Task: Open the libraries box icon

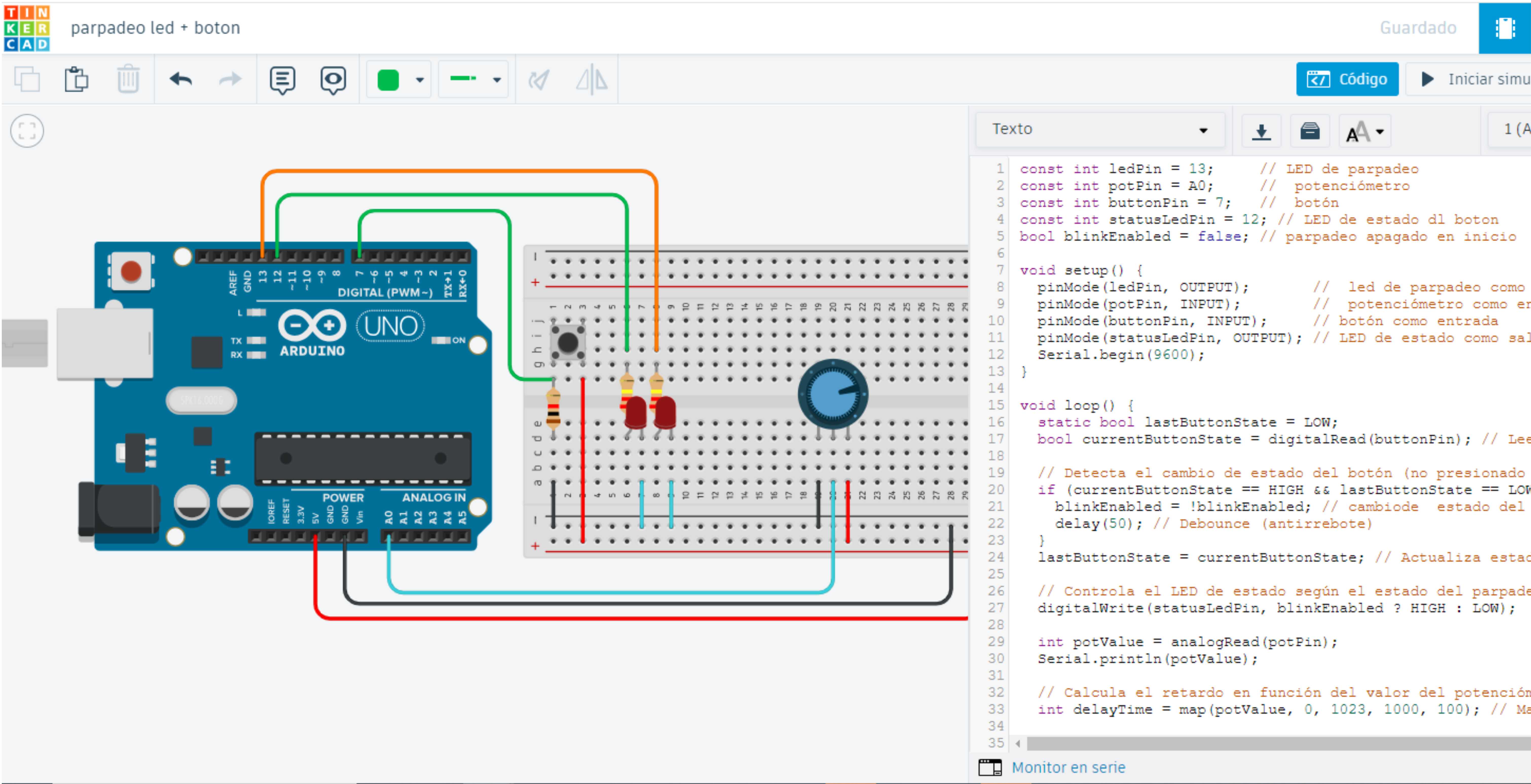Action: 1310,131
